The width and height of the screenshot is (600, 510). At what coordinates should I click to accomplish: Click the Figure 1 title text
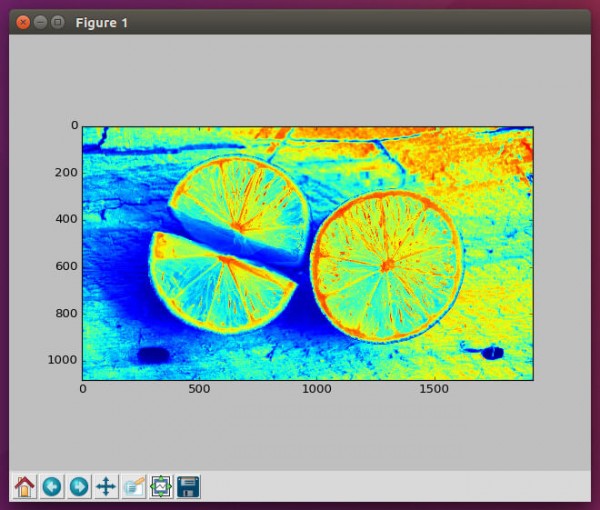(101, 23)
